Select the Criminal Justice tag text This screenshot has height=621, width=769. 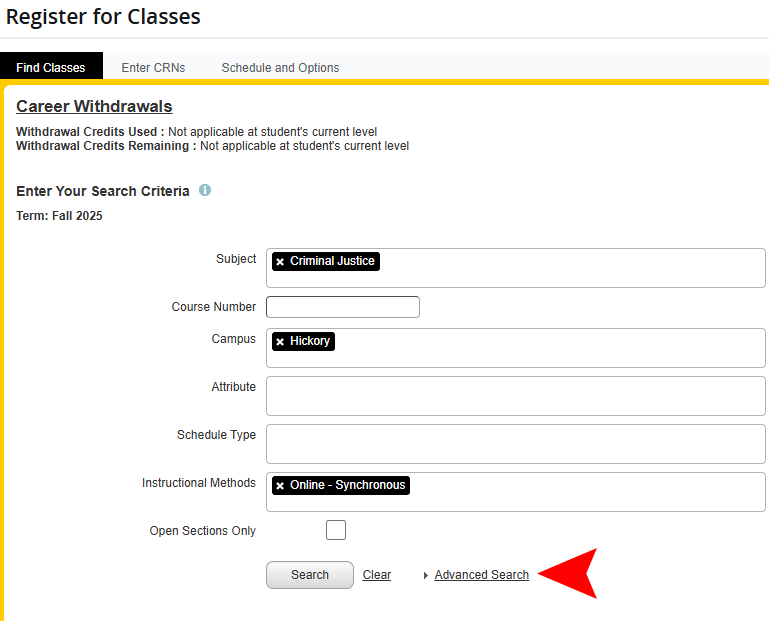pyautogui.click(x=332, y=261)
